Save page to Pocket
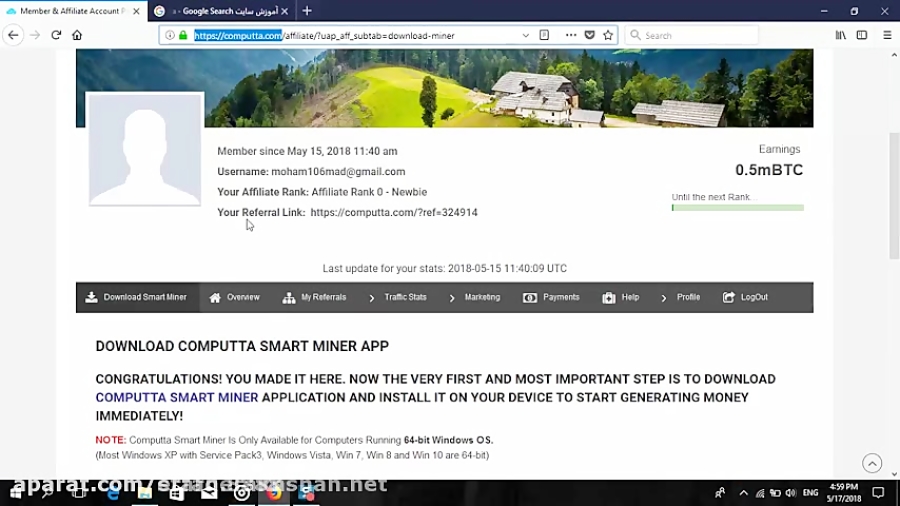This screenshot has height=506, width=900. (589, 35)
